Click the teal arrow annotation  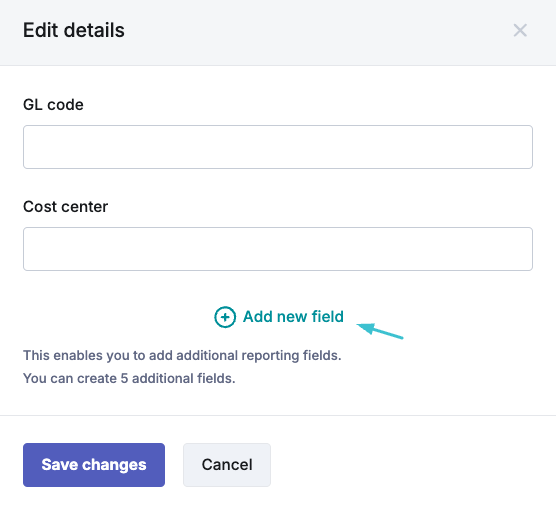coord(380,331)
